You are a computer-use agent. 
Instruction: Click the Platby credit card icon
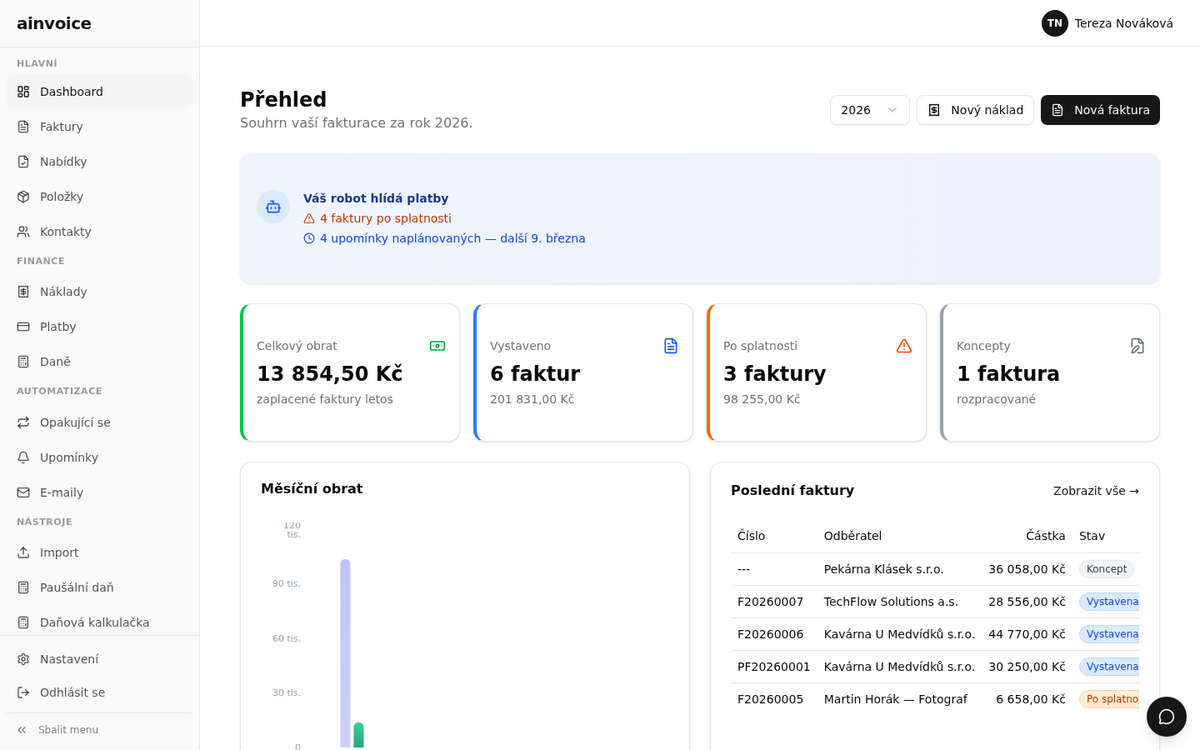point(23,327)
